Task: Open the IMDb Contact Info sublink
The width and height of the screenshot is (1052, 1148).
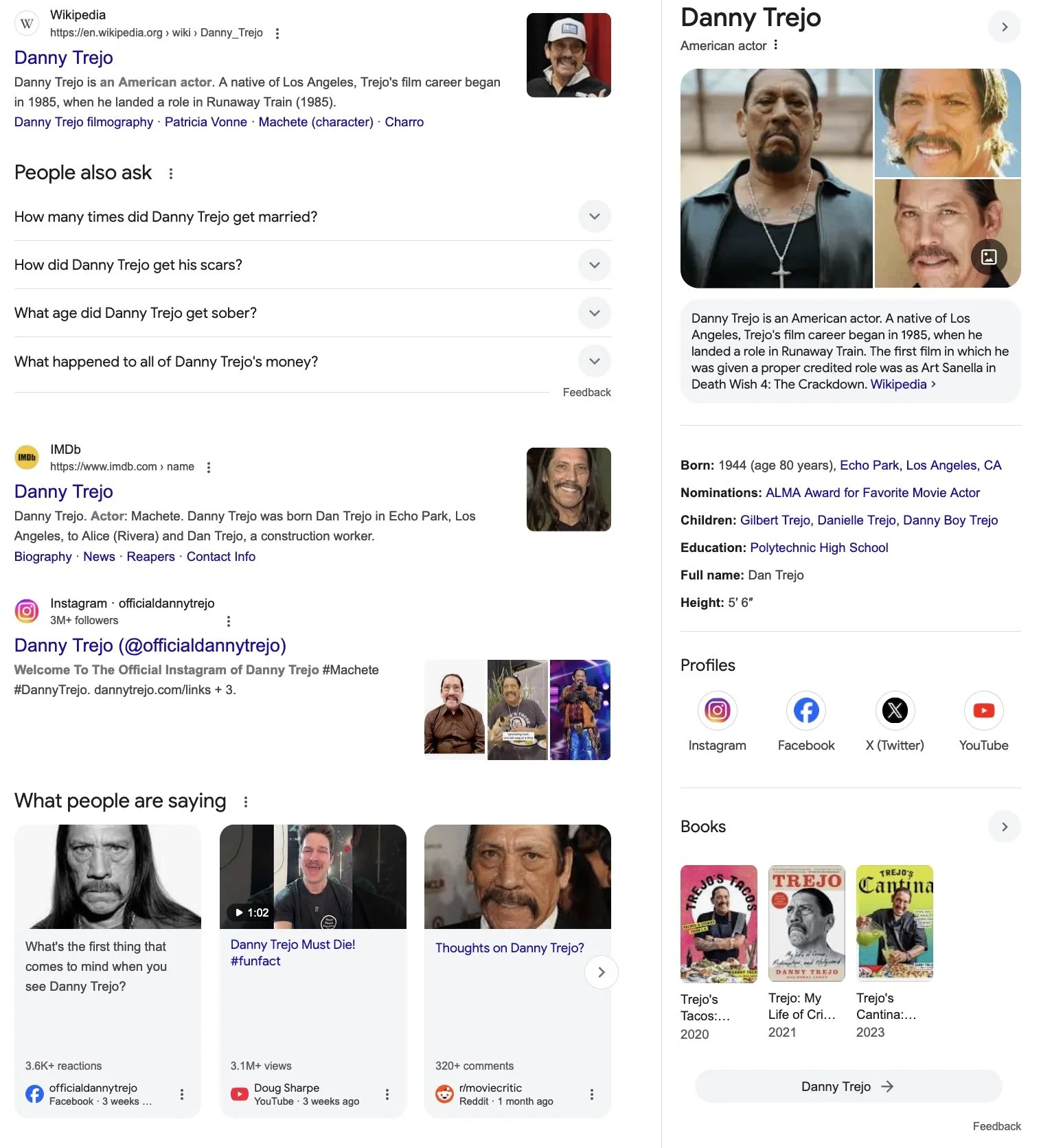Action: 221,557
